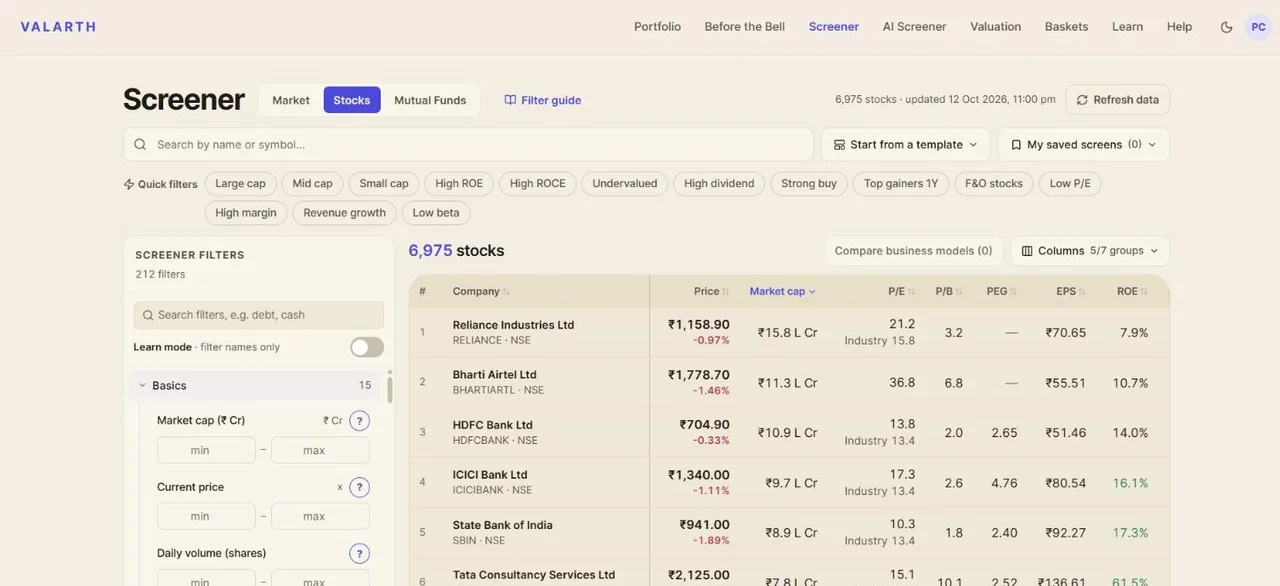Sort by P/E column arrow
Screen dimensions: 1280x586
pos(911,292)
